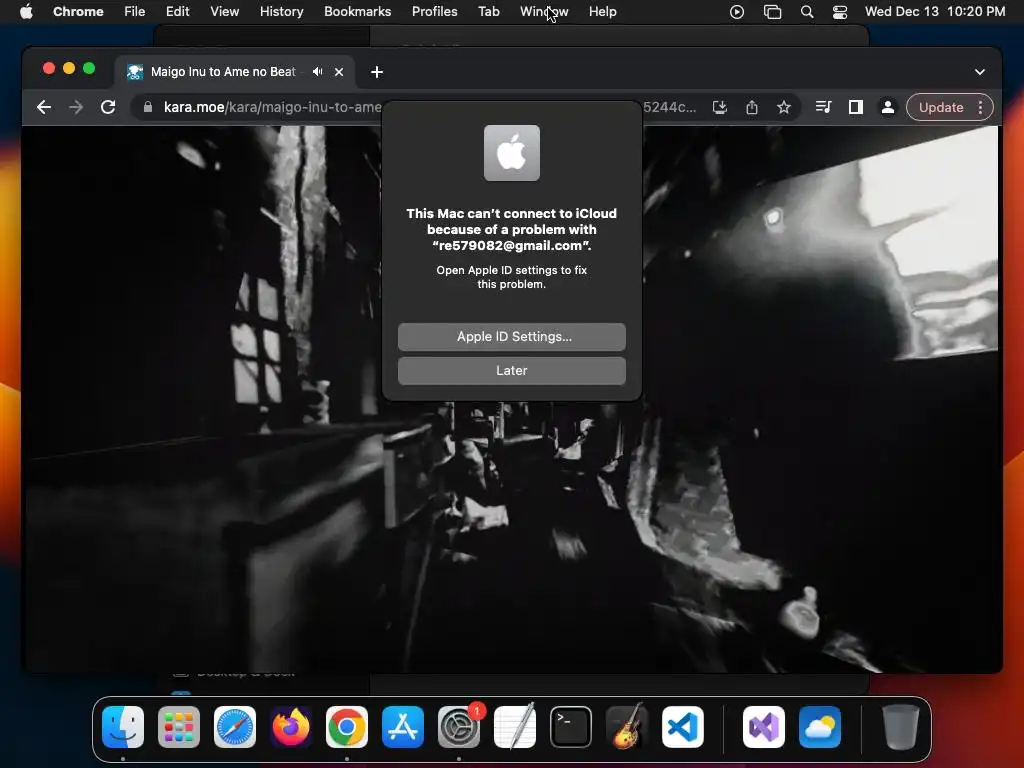Open the Help menu

[x=602, y=12]
